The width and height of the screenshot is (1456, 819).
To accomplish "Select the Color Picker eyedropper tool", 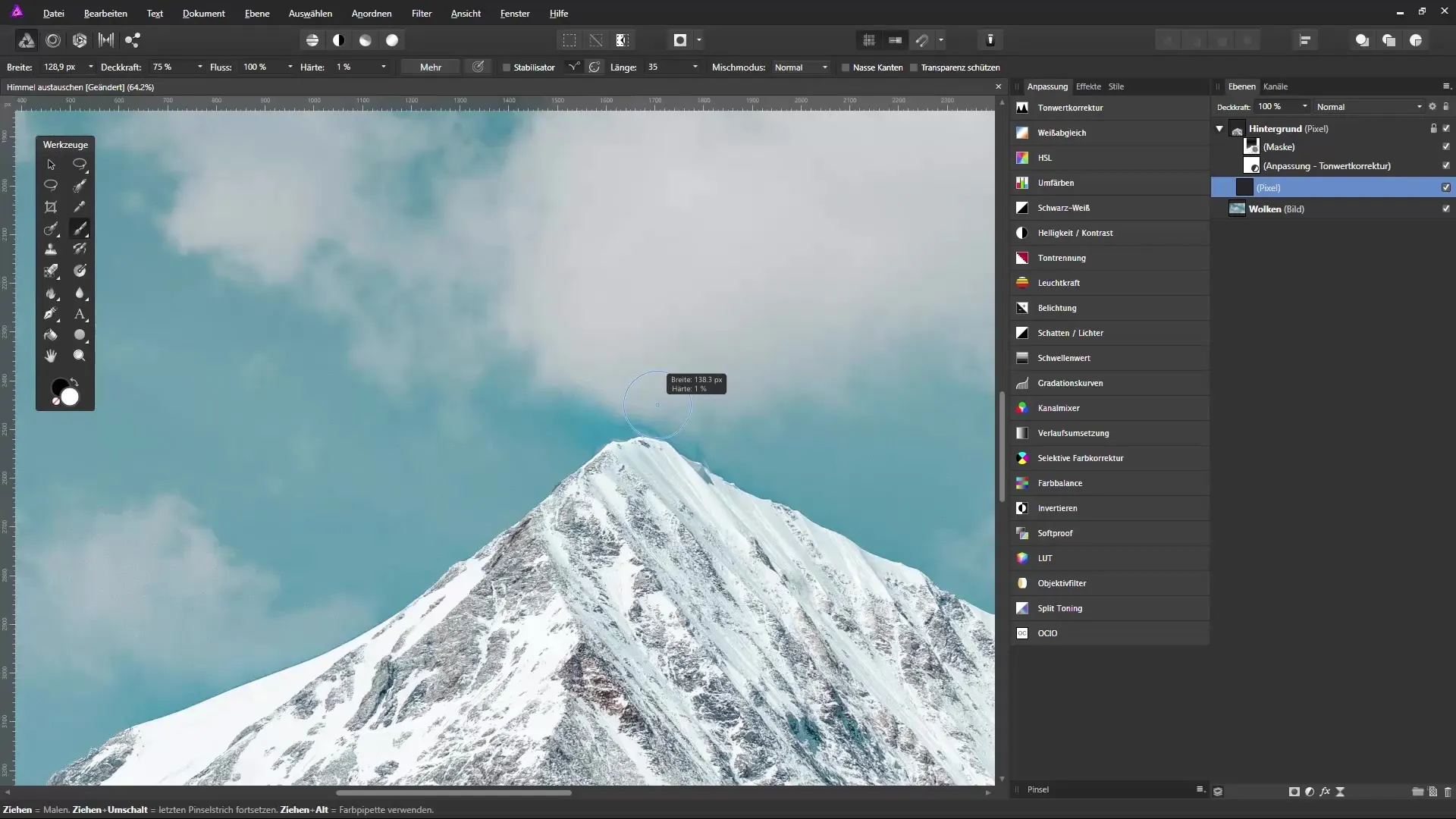I will pyautogui.click(x=80, y=207).
